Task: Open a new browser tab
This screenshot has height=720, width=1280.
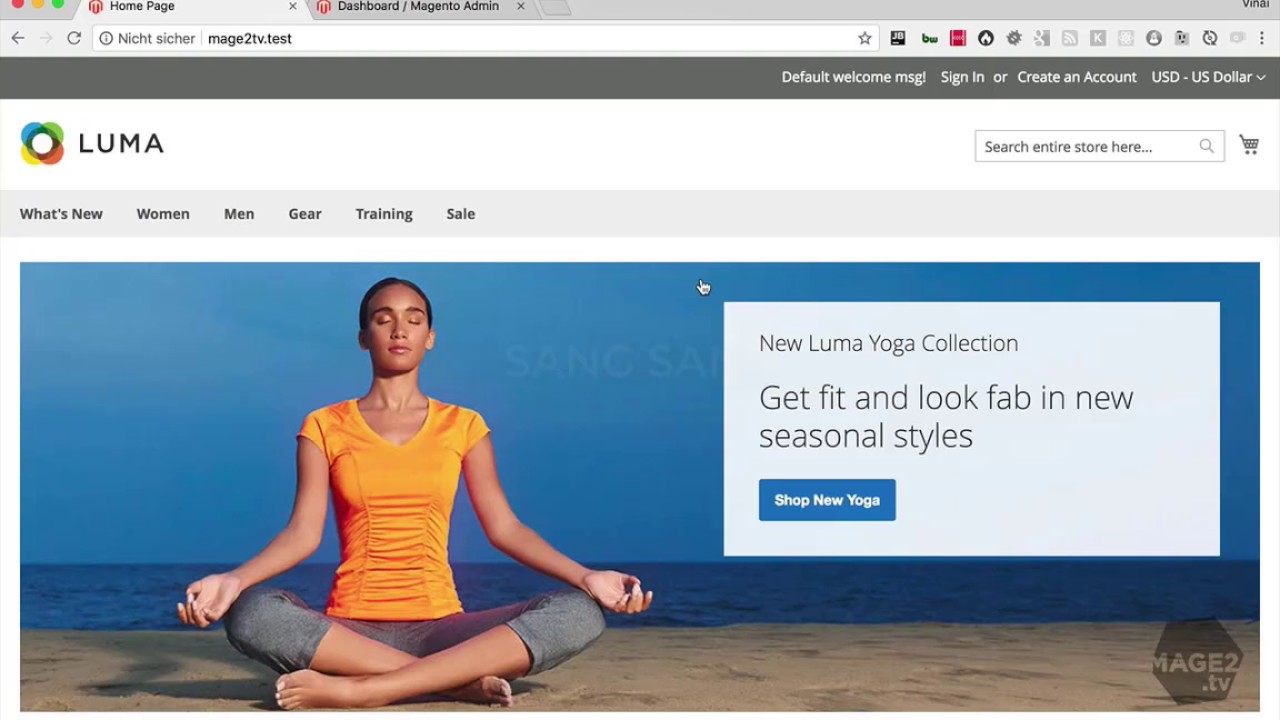Action: click(555, 7)
